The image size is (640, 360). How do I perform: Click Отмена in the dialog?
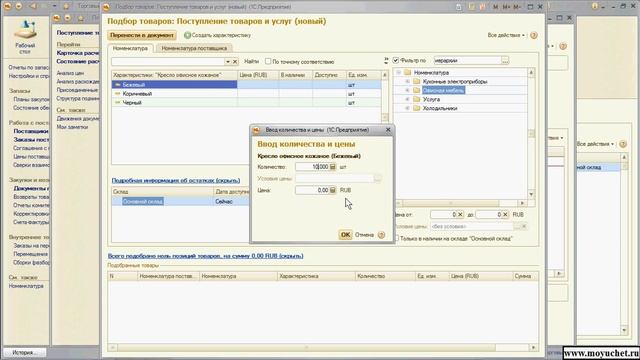click(x=364, y=235)
